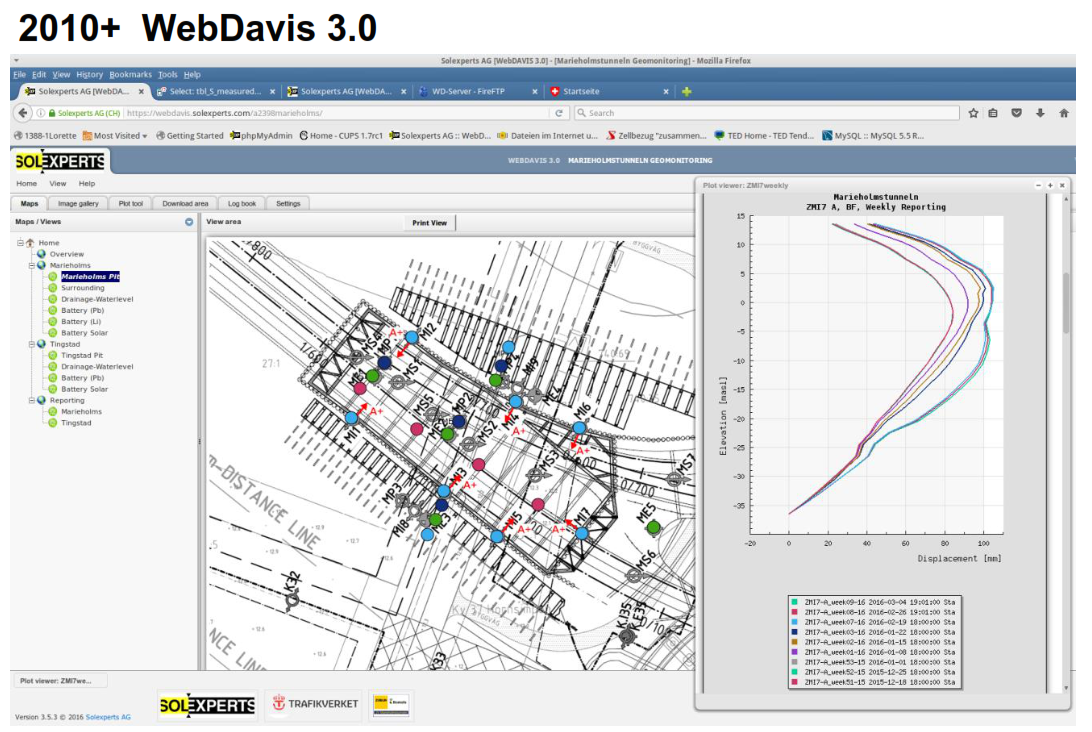
Task: Switch to the Image gallery tab
Action: pyautogui.click(x=78, y=203)
